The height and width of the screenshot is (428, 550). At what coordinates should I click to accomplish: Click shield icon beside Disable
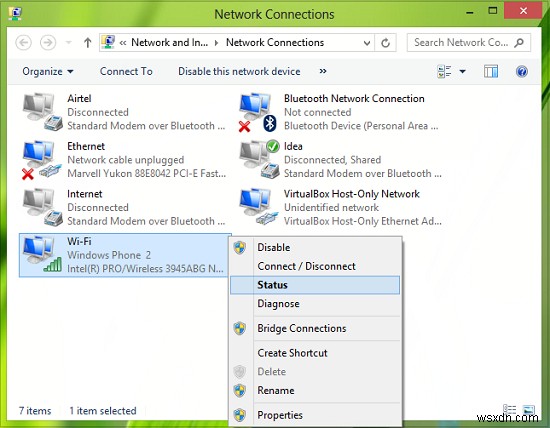click(x=240, y=248)
